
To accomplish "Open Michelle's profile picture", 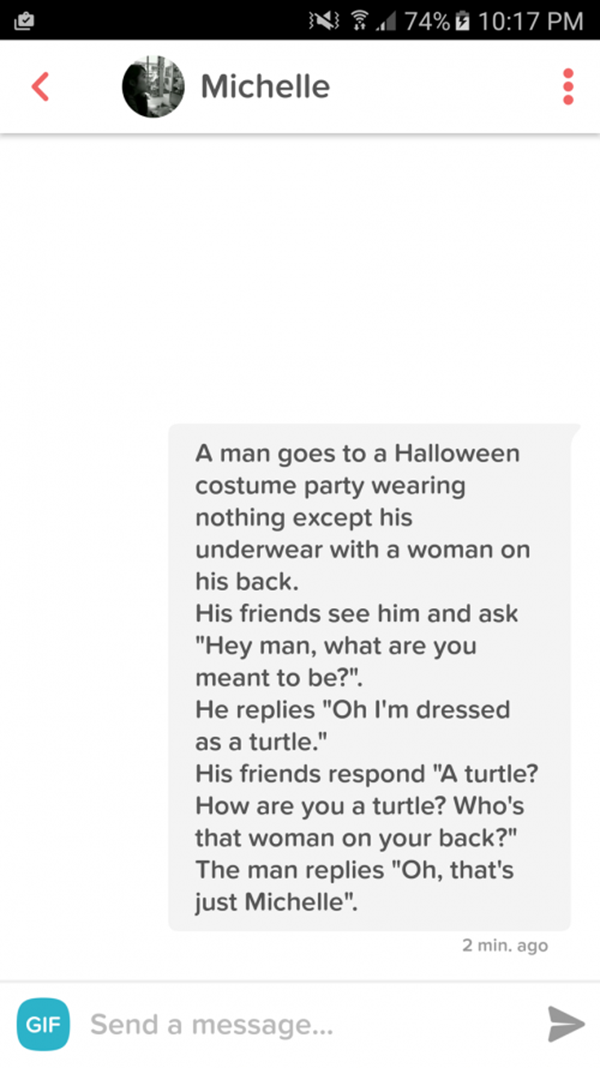I will click(x=153, y=87).
